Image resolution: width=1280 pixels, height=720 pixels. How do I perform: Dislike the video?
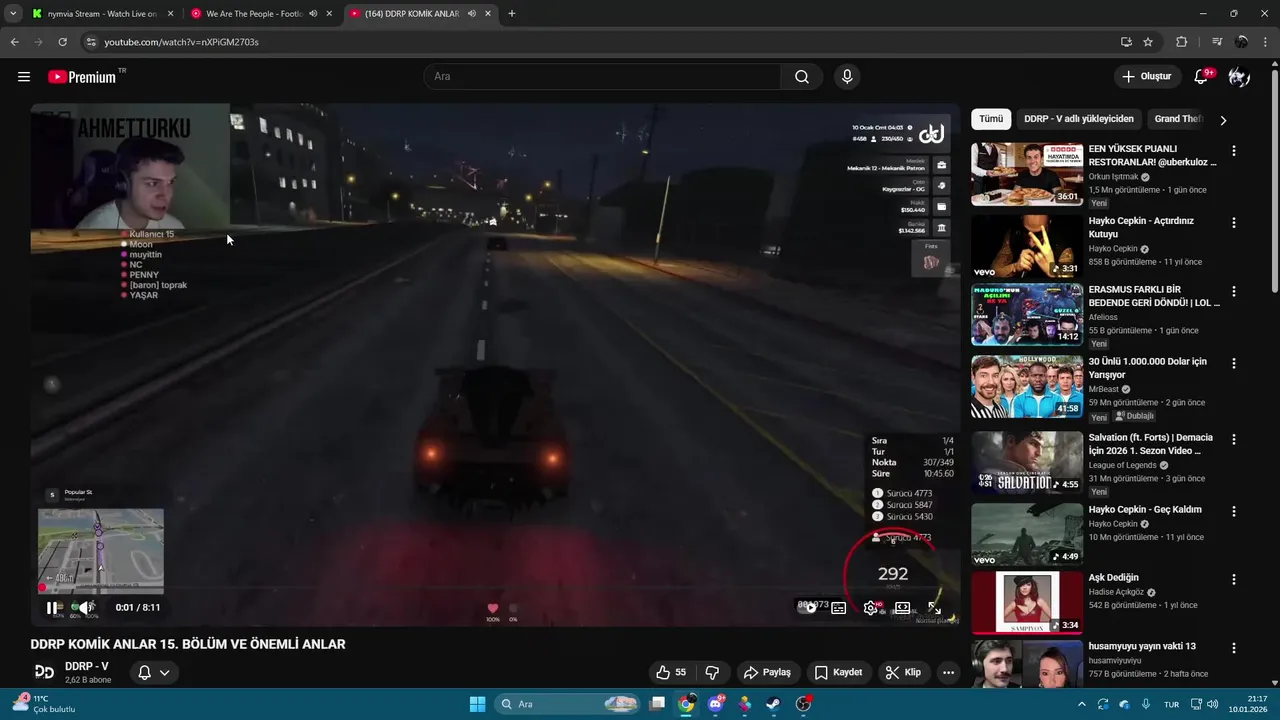712,672
